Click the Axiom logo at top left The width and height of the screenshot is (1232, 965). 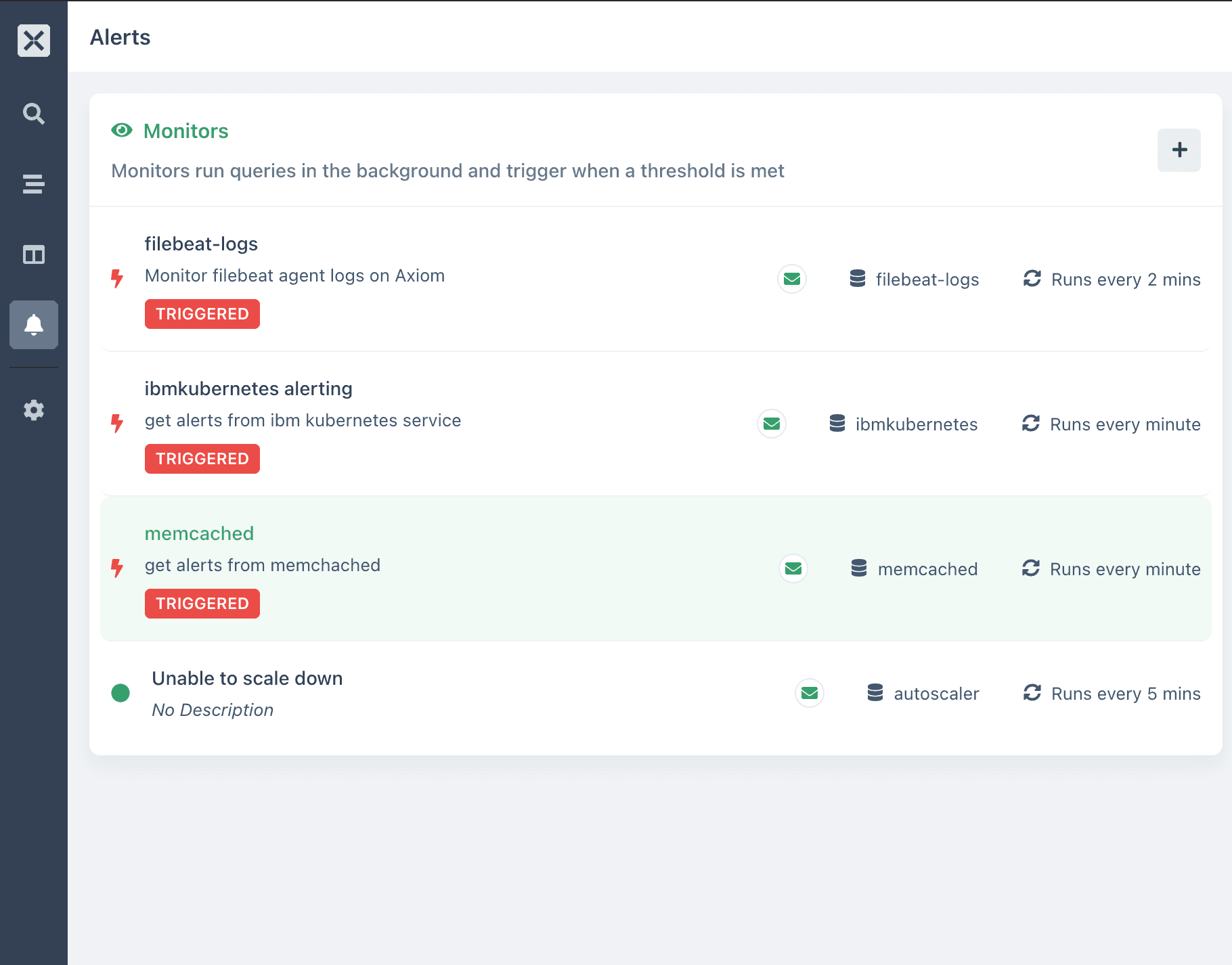33,41
